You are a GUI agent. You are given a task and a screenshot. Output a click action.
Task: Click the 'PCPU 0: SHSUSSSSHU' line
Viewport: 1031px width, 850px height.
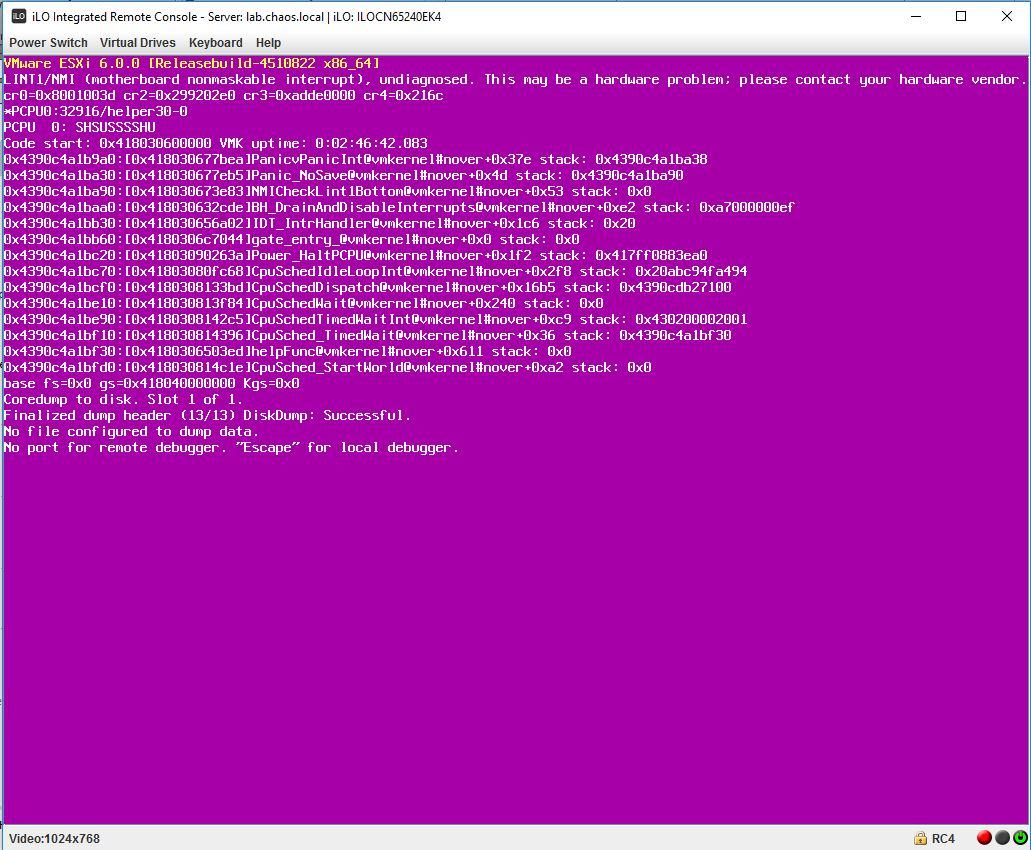click(x=80, y=127)
